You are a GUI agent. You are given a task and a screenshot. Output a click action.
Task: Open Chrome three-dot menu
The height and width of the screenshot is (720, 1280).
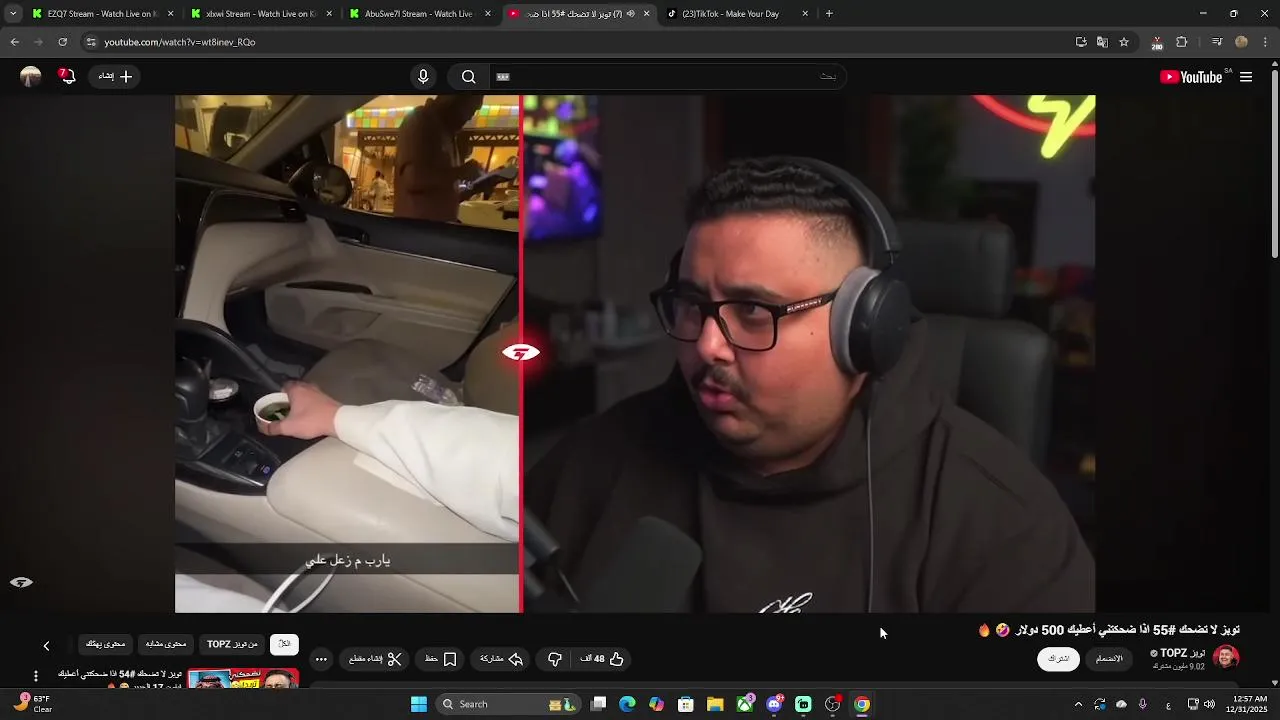coord(1266,42)
